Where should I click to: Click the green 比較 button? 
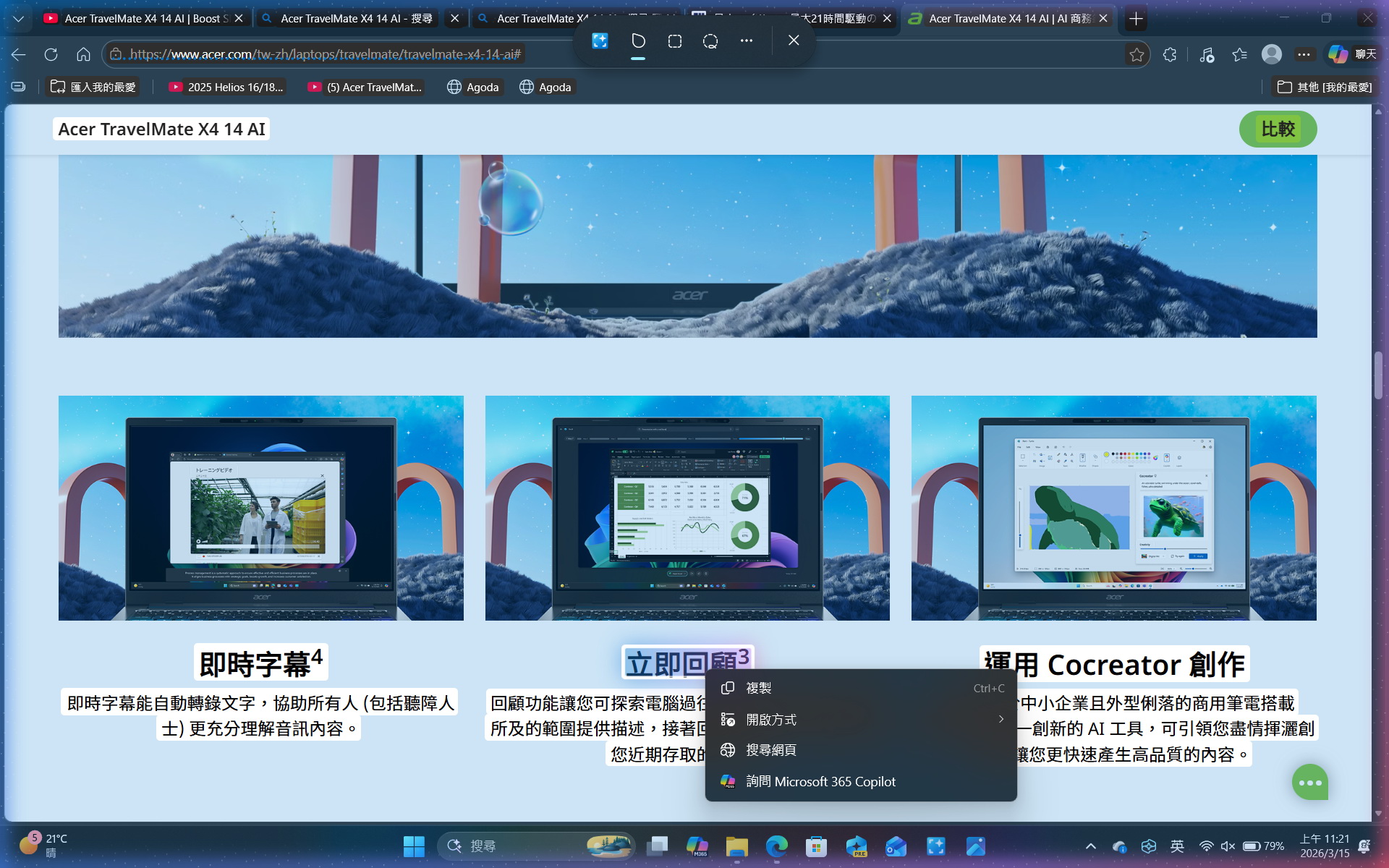(x=1278, y=129)
